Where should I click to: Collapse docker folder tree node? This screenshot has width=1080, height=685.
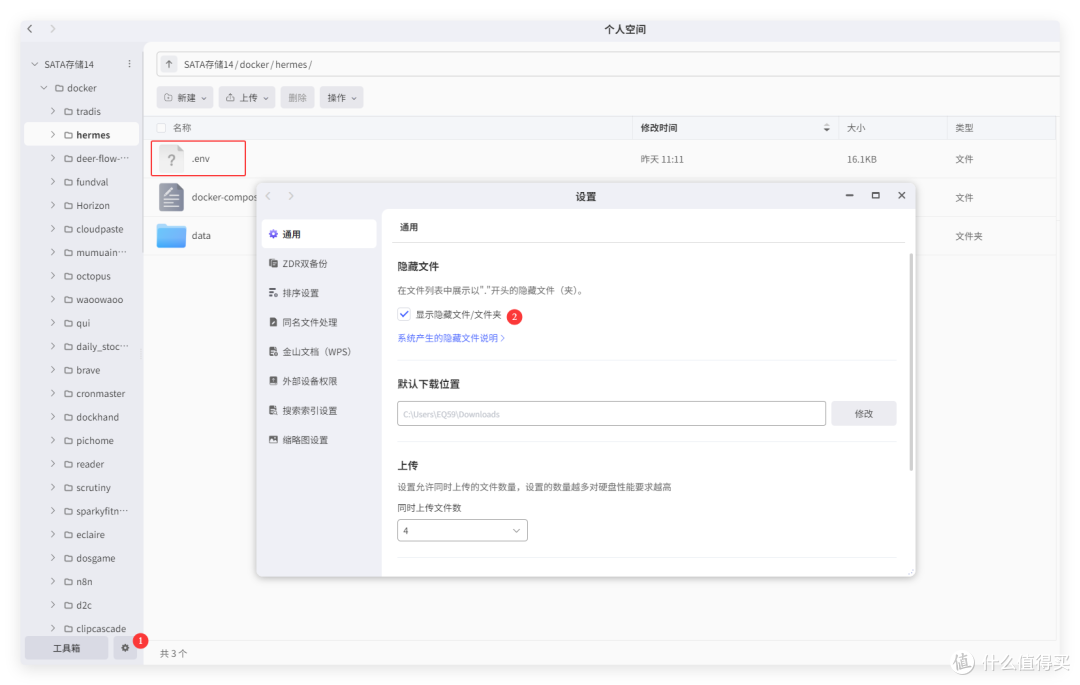[44, 88]
